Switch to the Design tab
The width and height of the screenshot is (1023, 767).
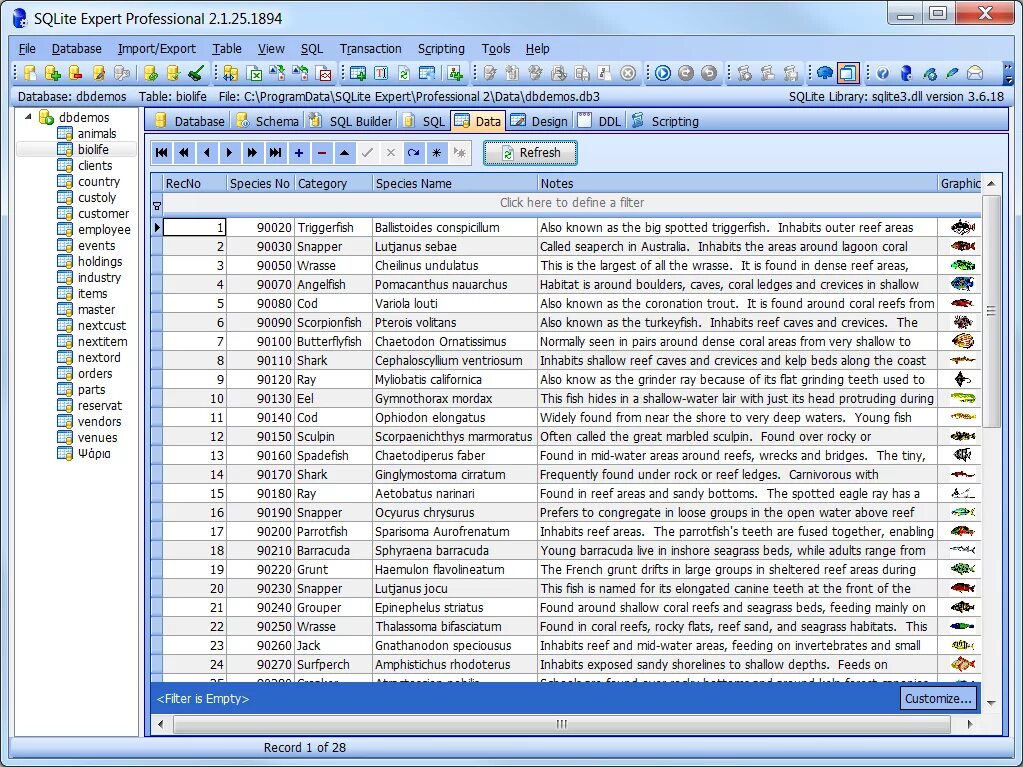click(x=540, y=121)
